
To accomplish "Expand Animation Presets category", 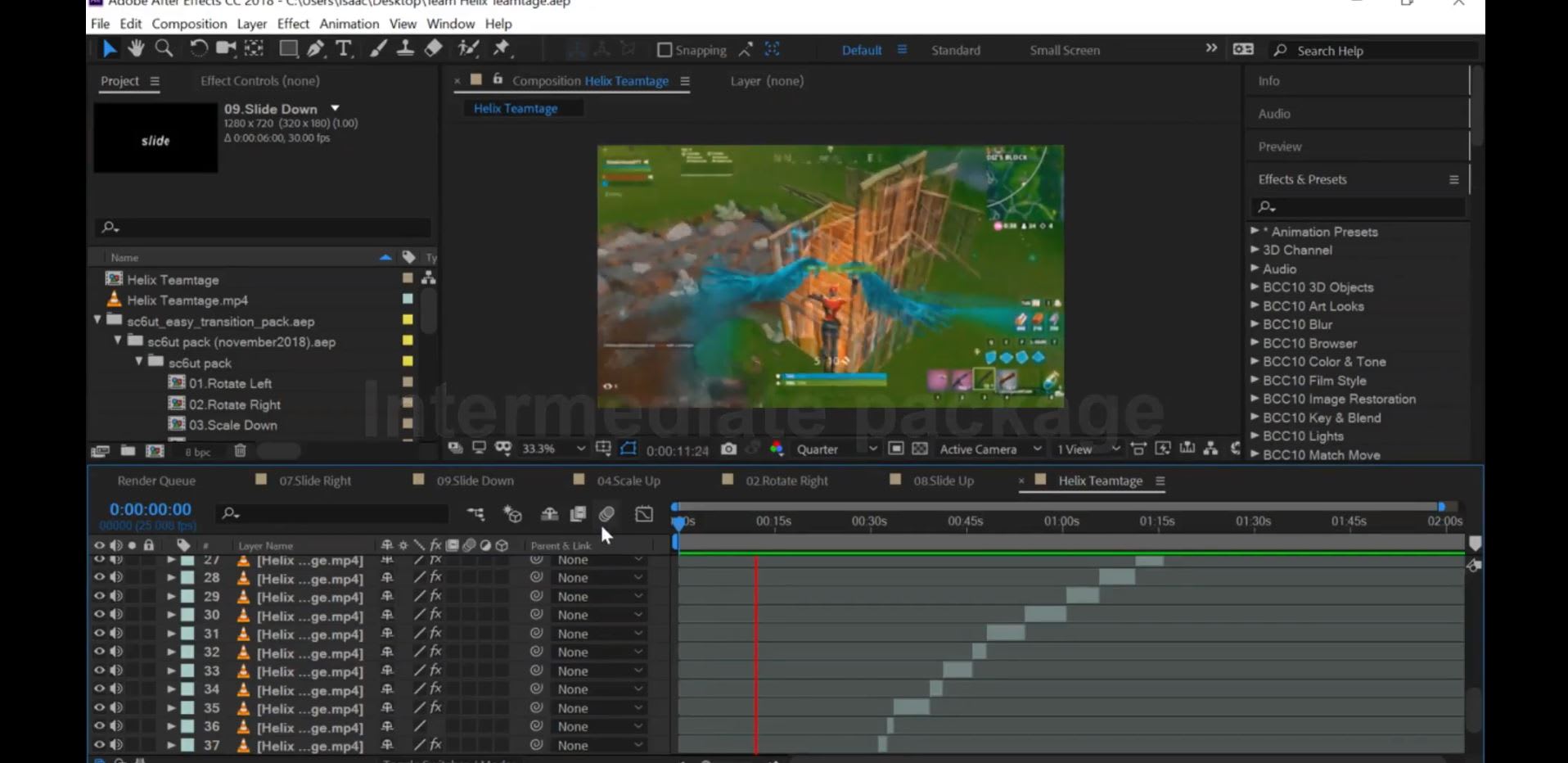I will (x=1255, y=232).
